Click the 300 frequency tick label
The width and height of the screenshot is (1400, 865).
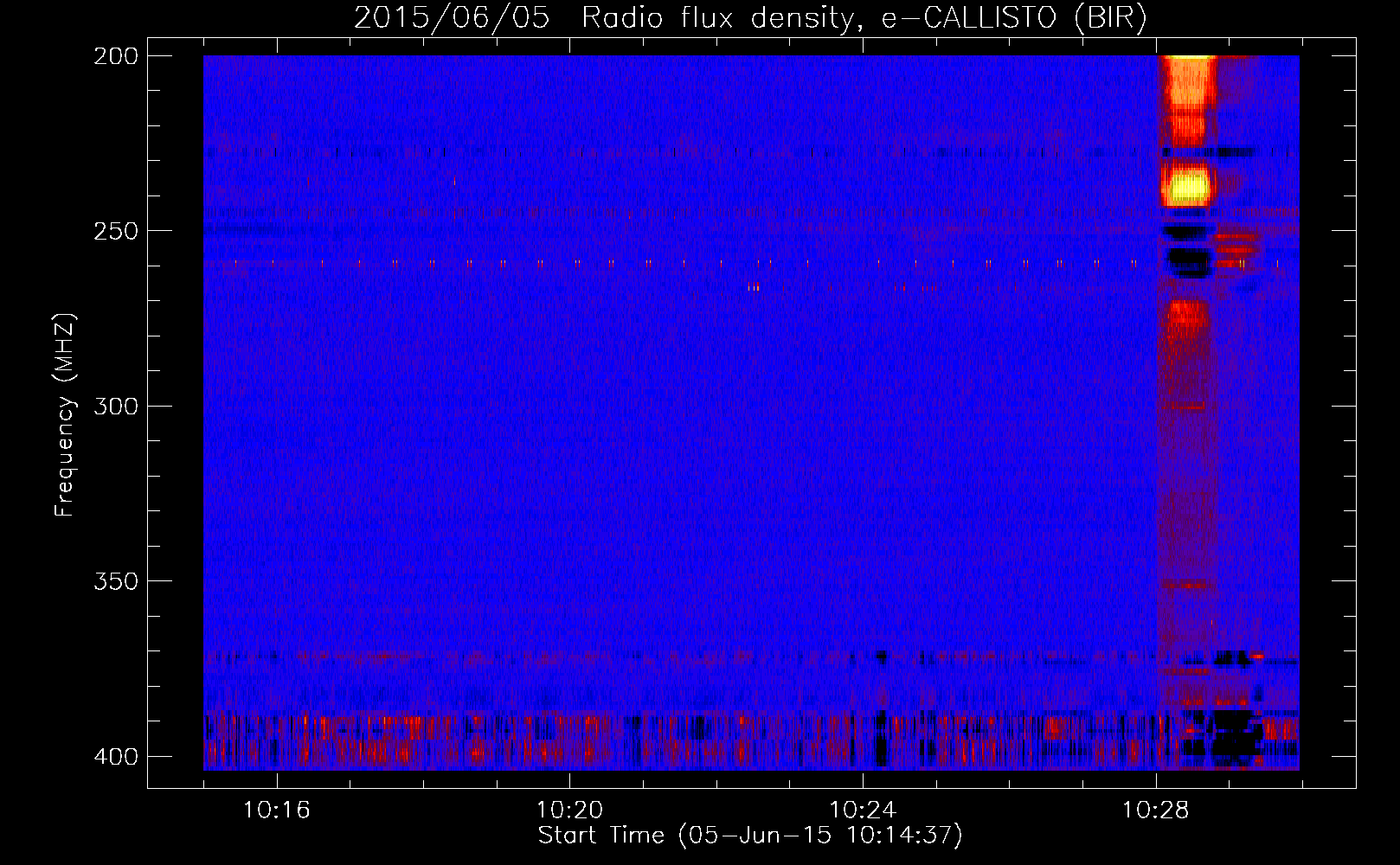coord(115,406)
